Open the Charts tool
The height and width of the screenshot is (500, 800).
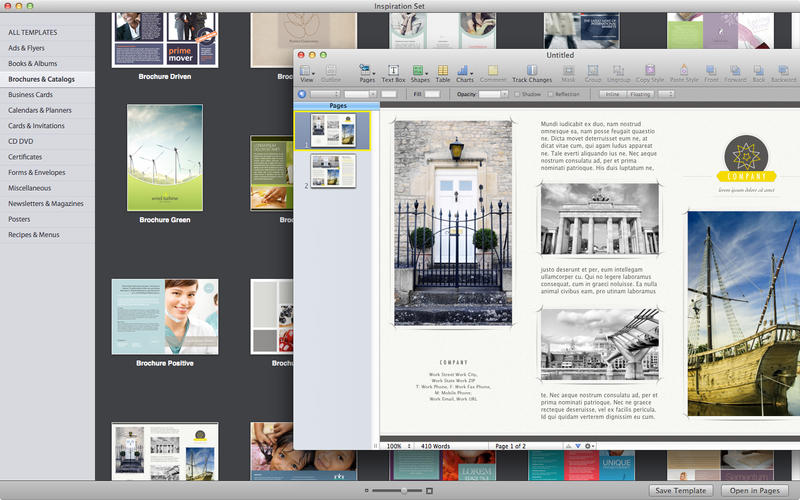[x=465, y=71]
